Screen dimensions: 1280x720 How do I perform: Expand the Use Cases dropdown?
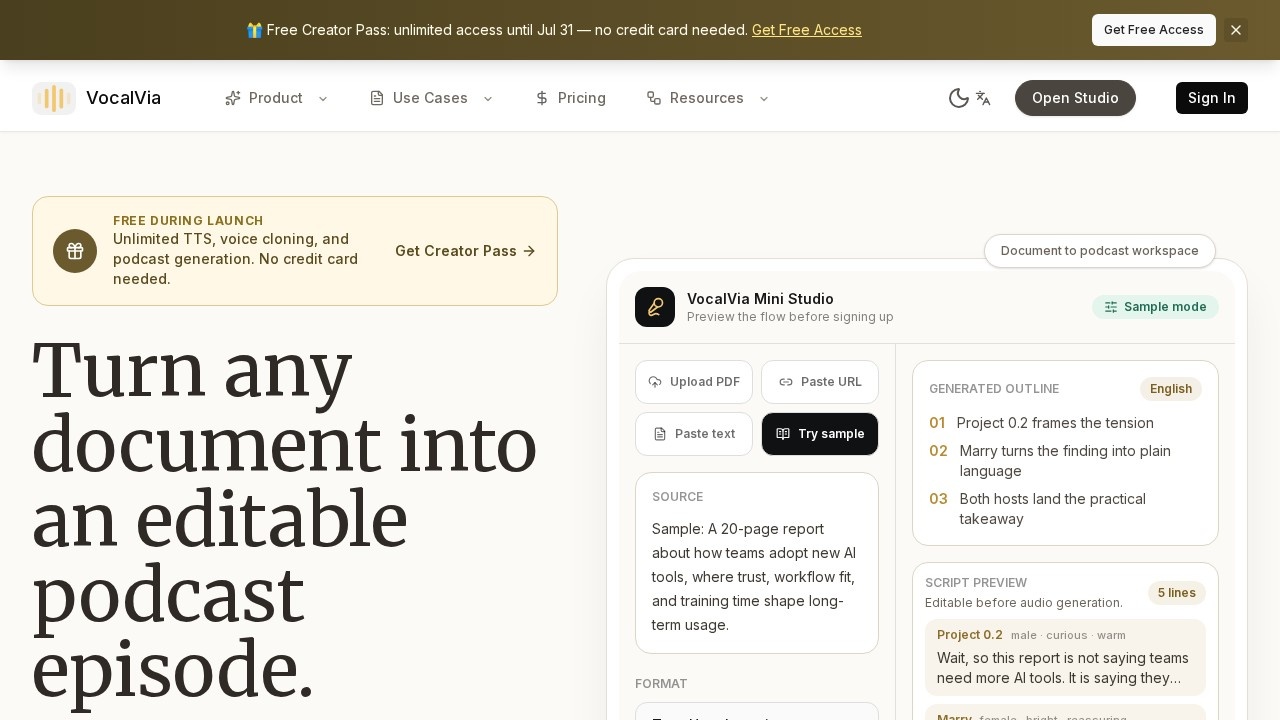(431, 98)
